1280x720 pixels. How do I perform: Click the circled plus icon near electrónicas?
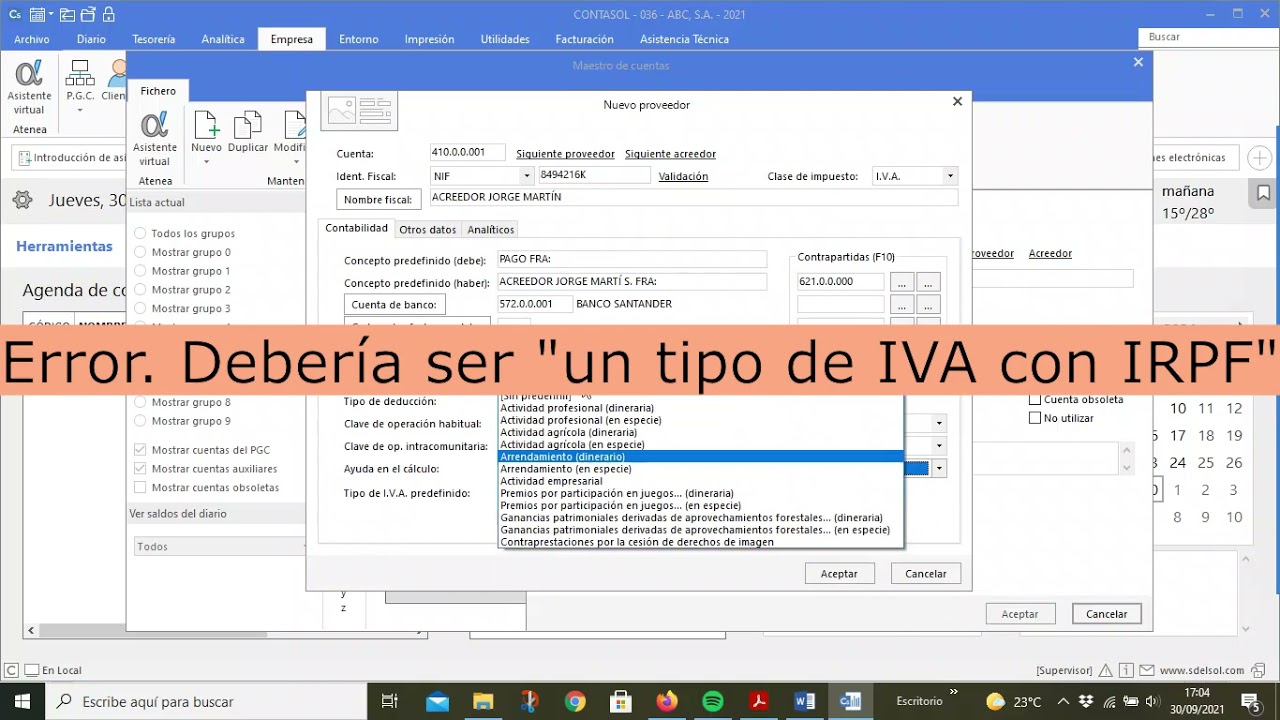coord(1260,158)
